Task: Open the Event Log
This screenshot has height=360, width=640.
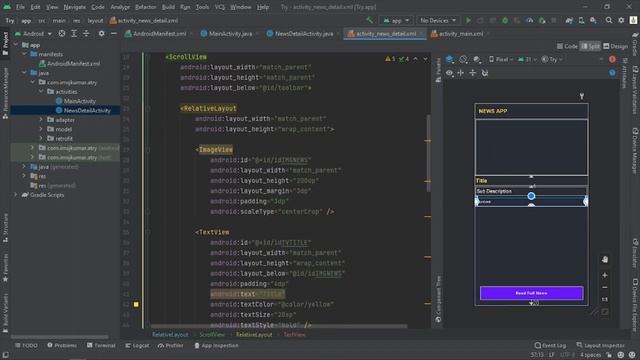Action: coord(550,345)
